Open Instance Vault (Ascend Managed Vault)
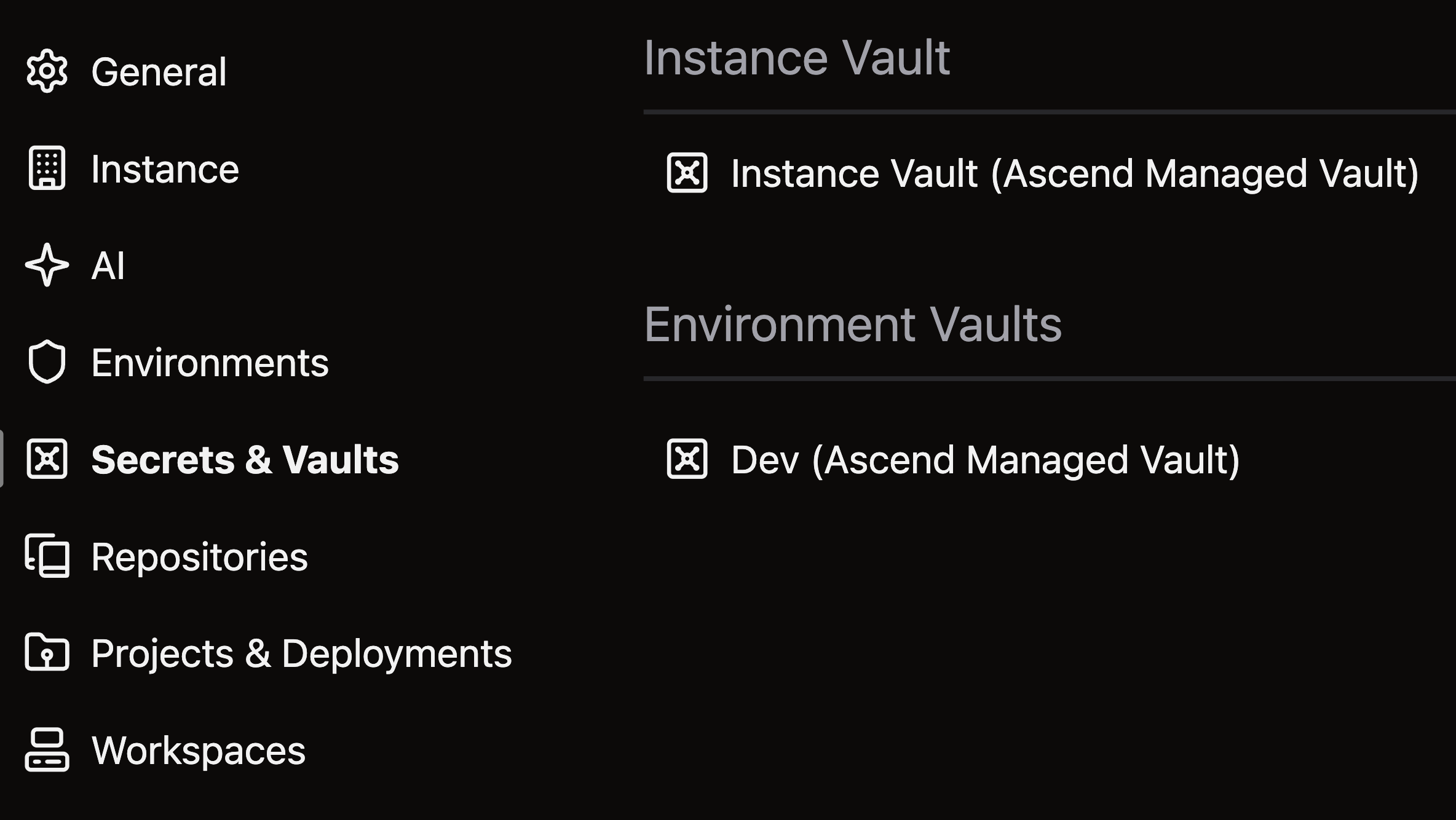 [x=1074, y=173]
